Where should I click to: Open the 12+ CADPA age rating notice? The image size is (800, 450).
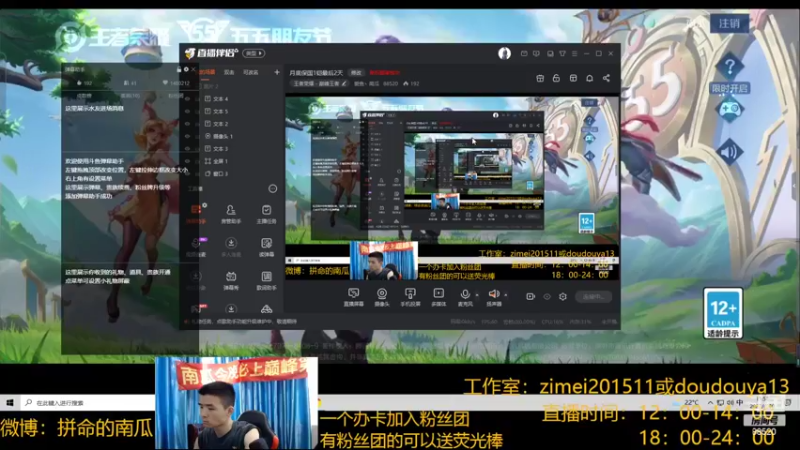722,313
